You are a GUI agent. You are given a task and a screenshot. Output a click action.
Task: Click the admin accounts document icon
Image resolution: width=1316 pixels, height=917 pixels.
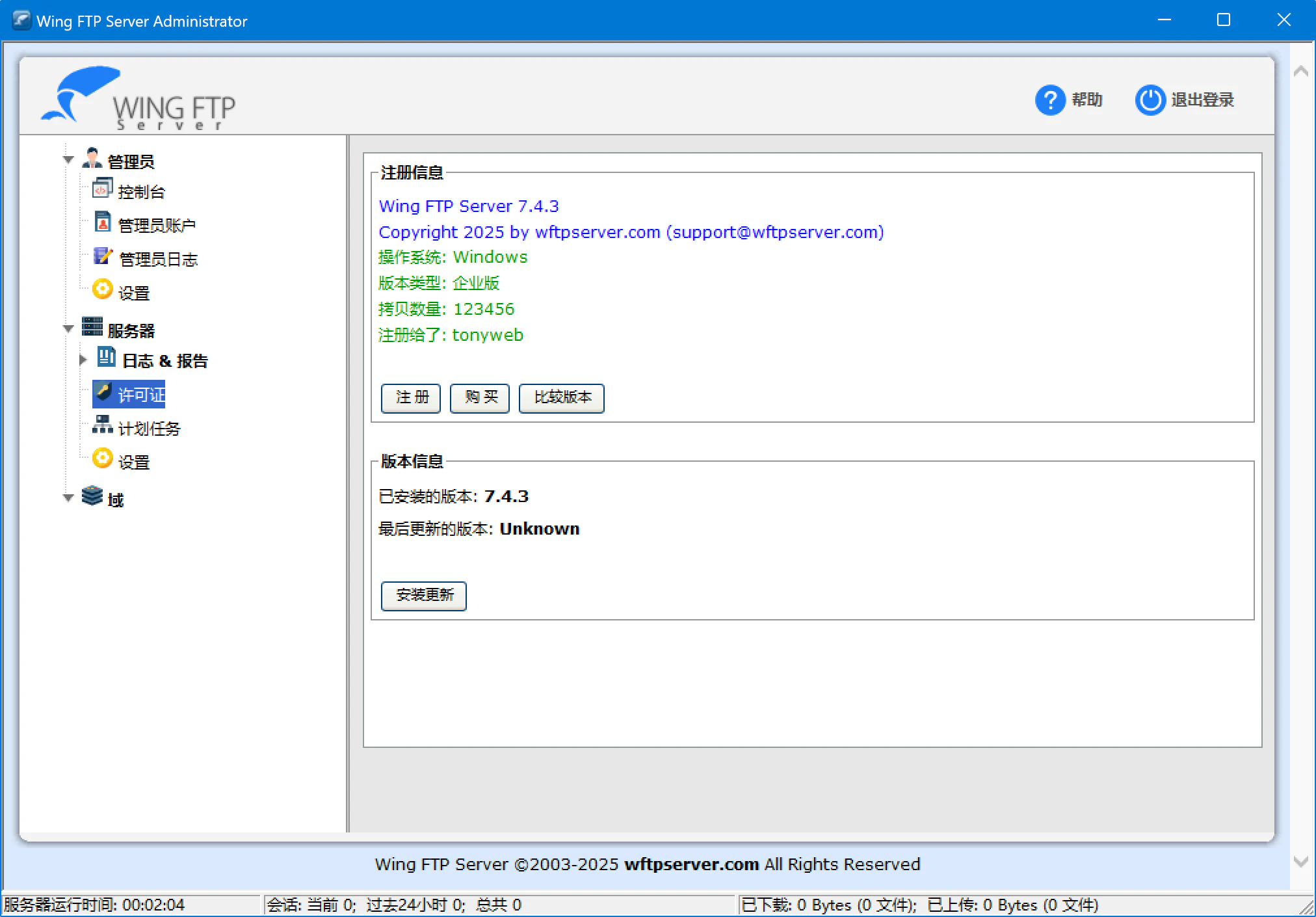point(103,222)
